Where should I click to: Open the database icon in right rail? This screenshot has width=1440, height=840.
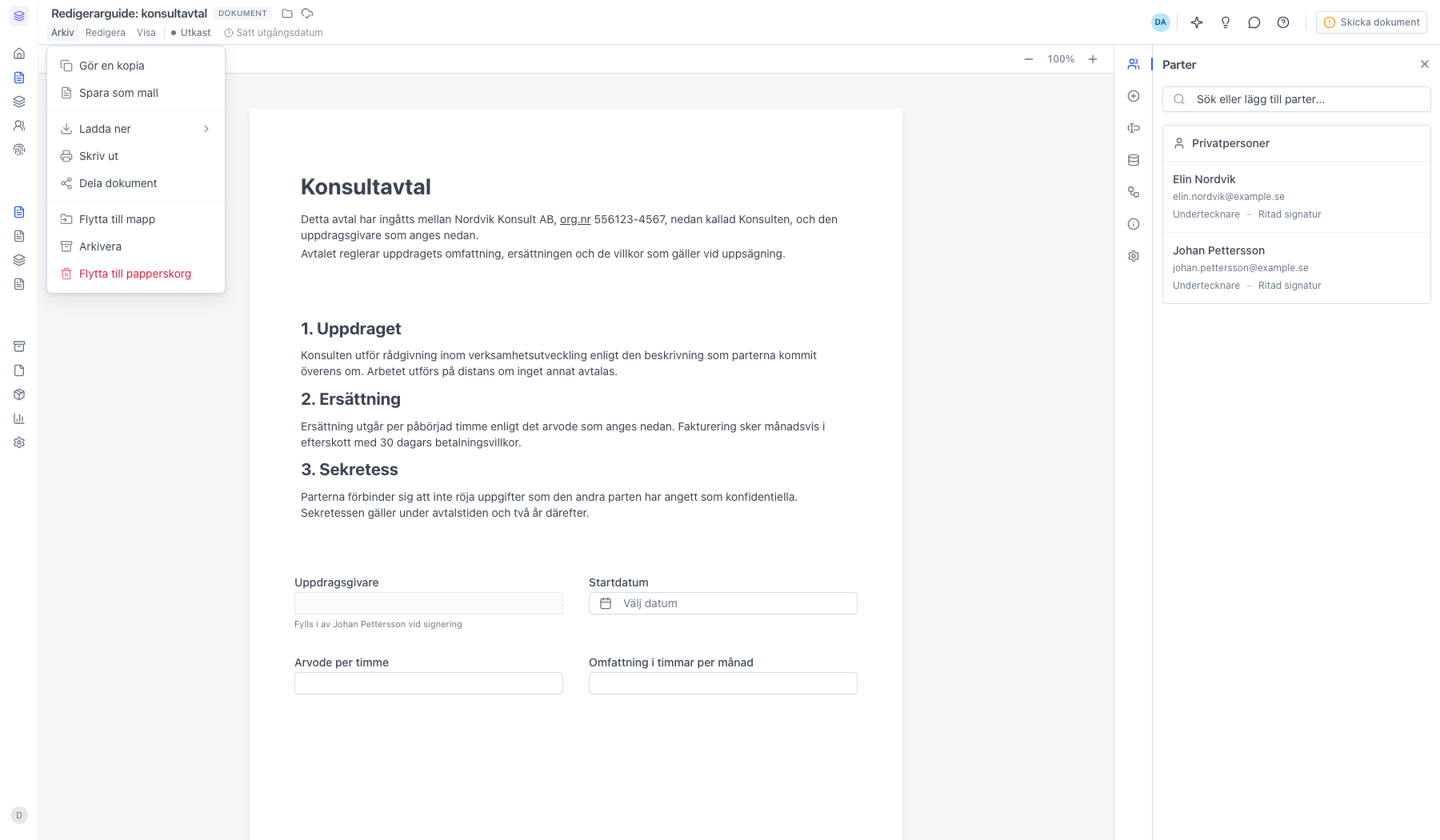tap(1134, 160)
